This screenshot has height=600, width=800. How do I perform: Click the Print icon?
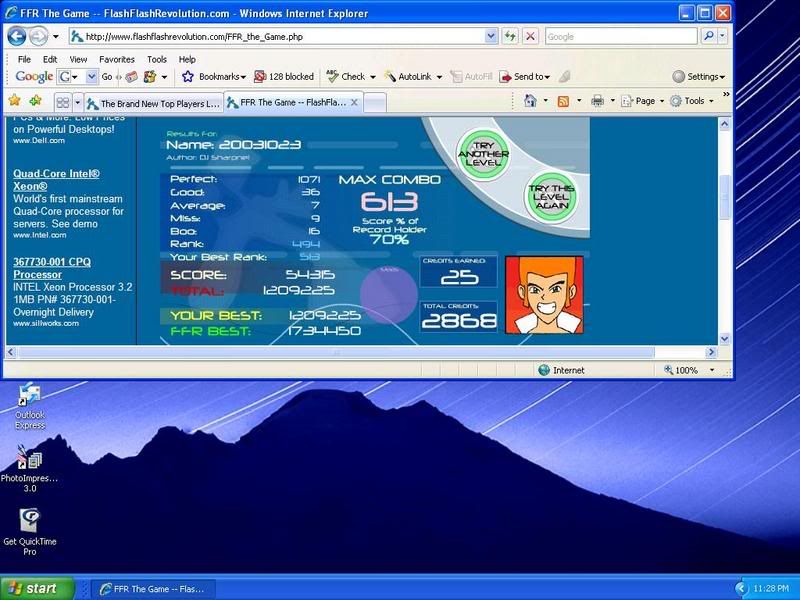pyautogui.click(x=597, y=101)
